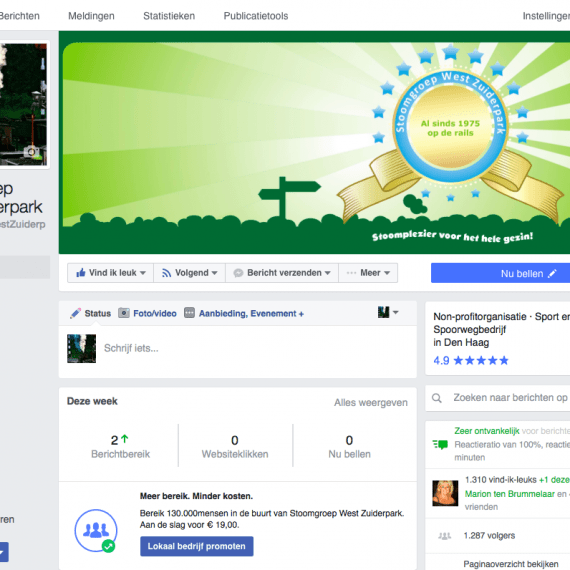
Task: Open the Publicatietools tab
Action: pyautogui.click(x=256, y=16)
